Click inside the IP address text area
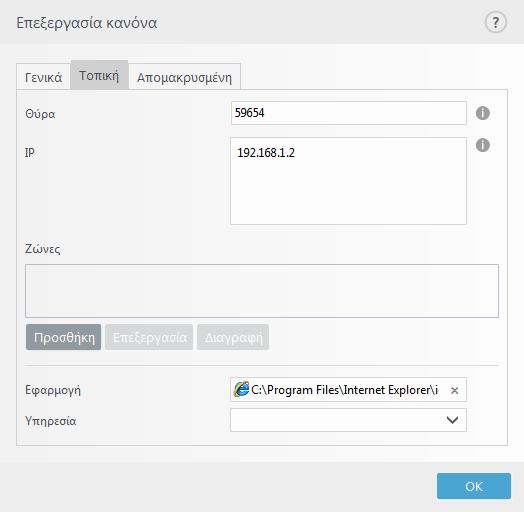The image size is (524, 512). [x=348, y=181]
